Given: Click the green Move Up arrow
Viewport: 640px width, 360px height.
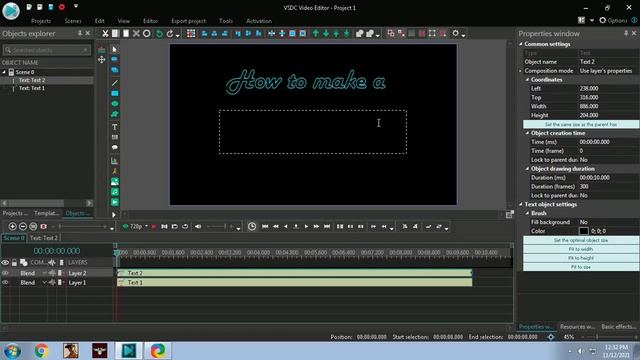Looking at the screenshot, I should [316, 33].
